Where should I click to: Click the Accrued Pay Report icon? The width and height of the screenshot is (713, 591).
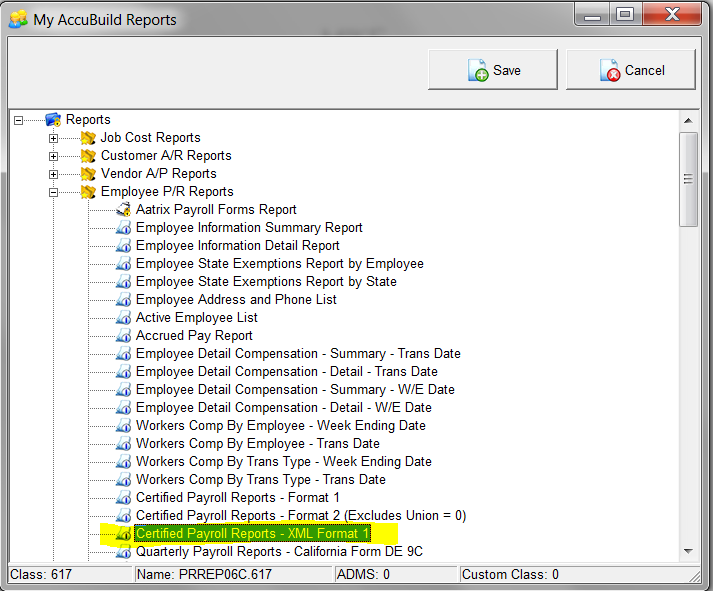pyautogui.click(x=123, y=336)
